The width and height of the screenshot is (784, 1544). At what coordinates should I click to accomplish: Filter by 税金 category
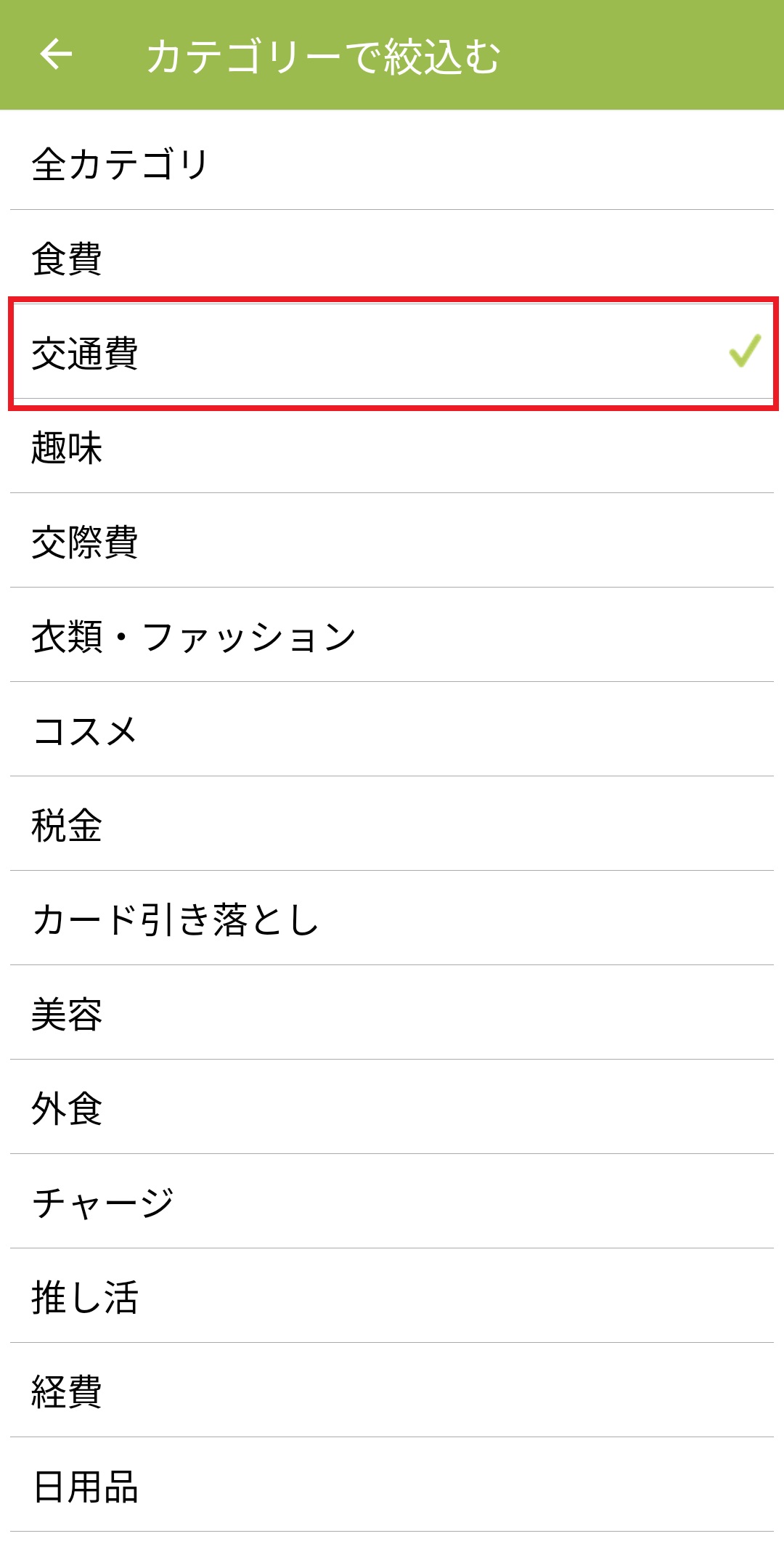67,825
